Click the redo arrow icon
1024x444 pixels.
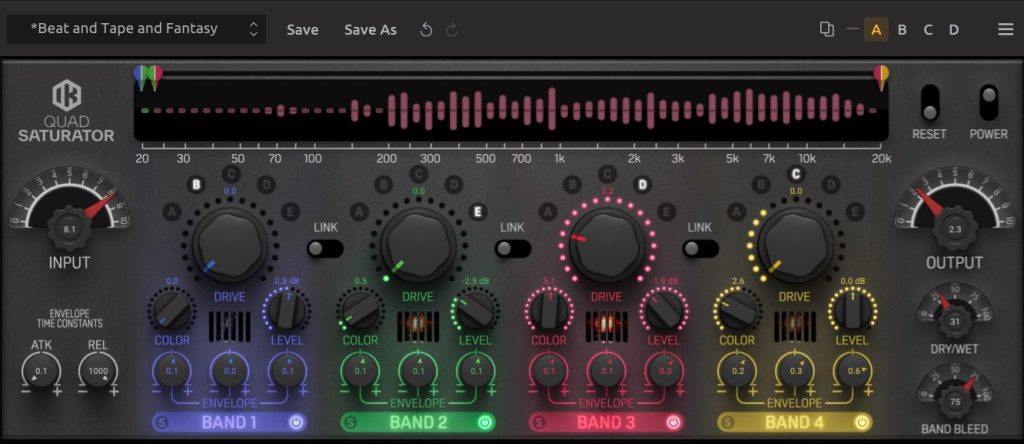[x=452, y=30]
